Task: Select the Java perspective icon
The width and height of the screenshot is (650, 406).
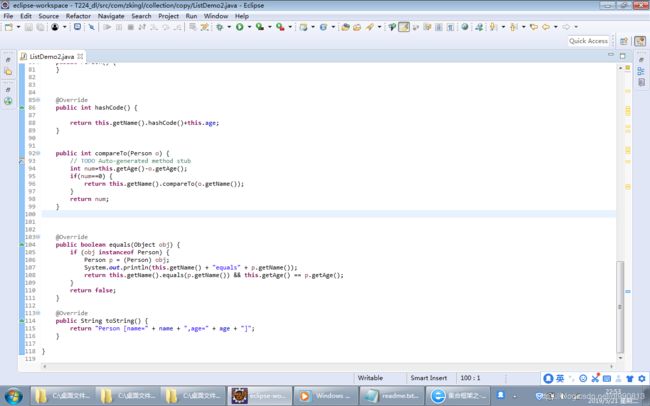Action: click(x=640, y=41)
